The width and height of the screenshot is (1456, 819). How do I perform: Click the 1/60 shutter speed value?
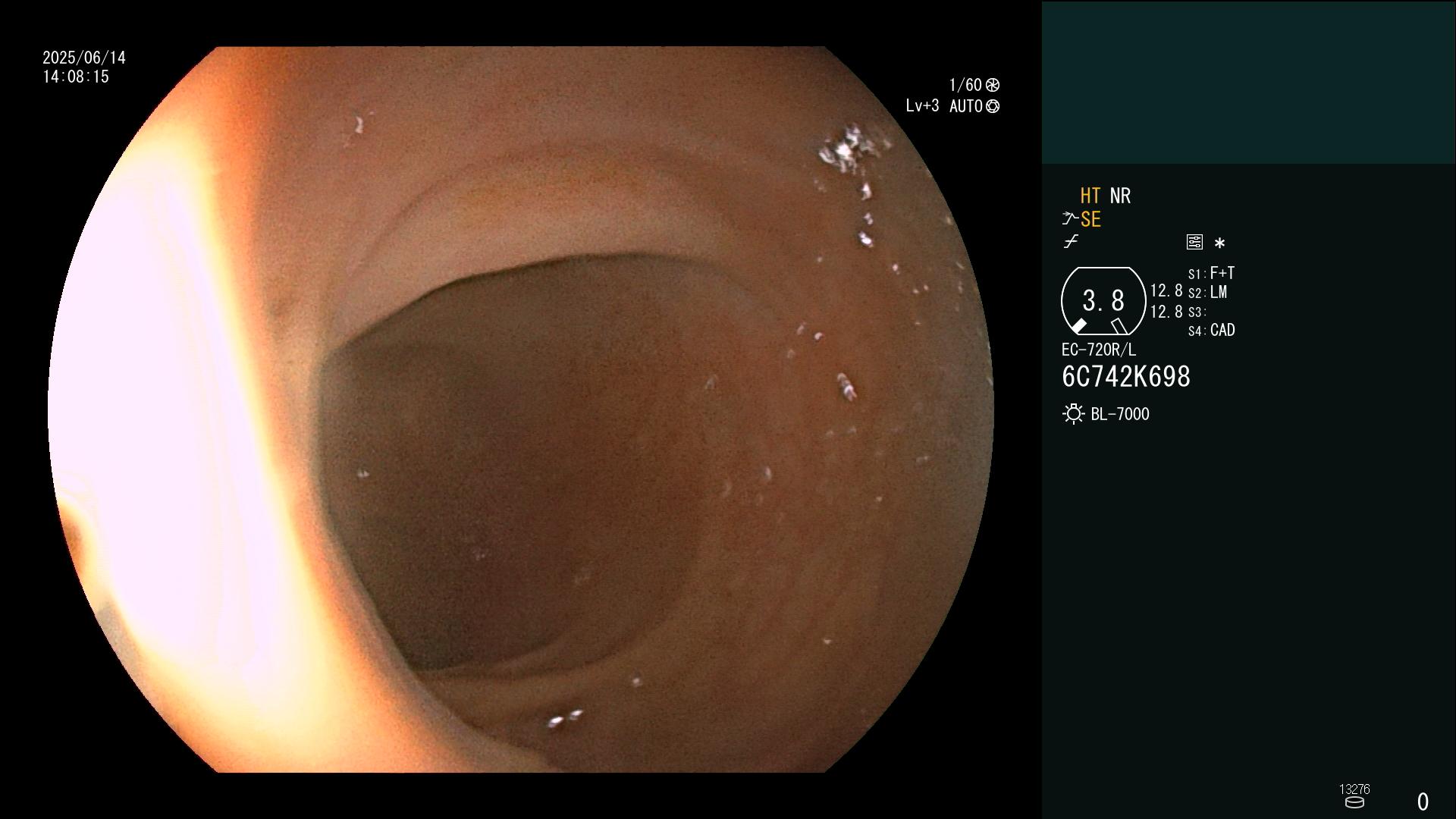tap(965, 85)
